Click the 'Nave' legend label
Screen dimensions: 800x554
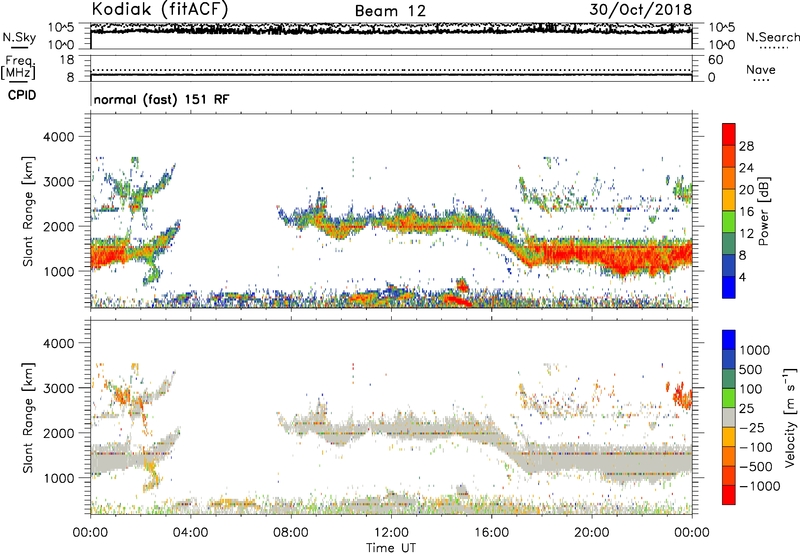pos(761,69)
